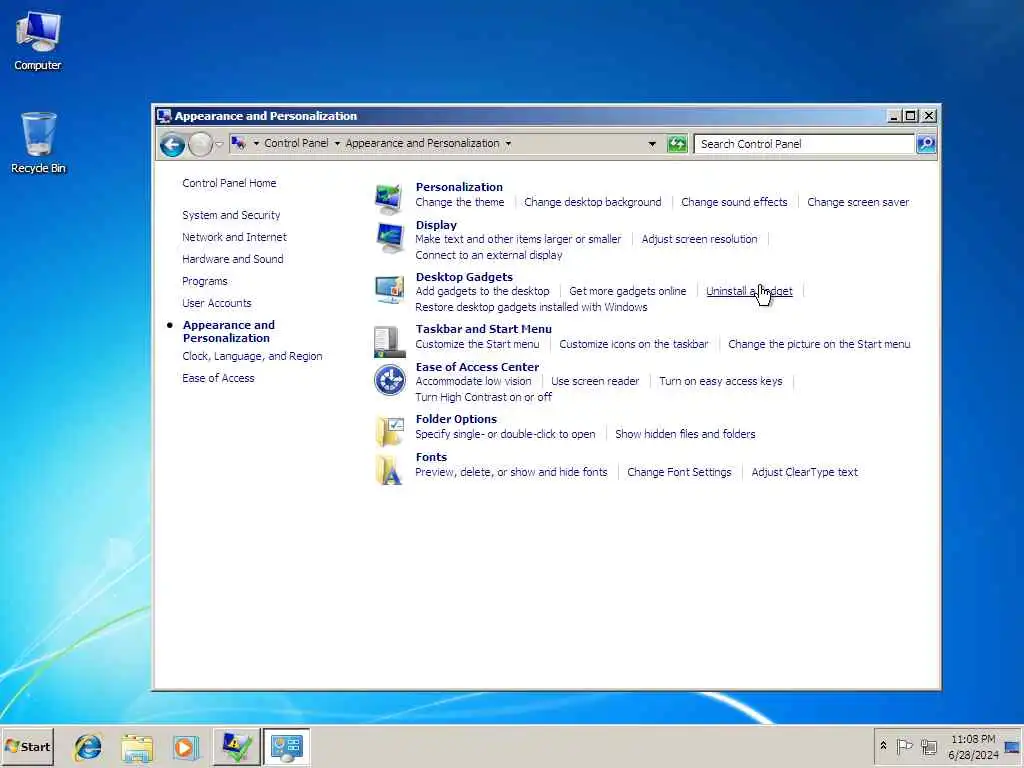Open Internet Explorer from the taskbar
Image resolution: width=1024 pixels, height=768 pixels.
88,747
